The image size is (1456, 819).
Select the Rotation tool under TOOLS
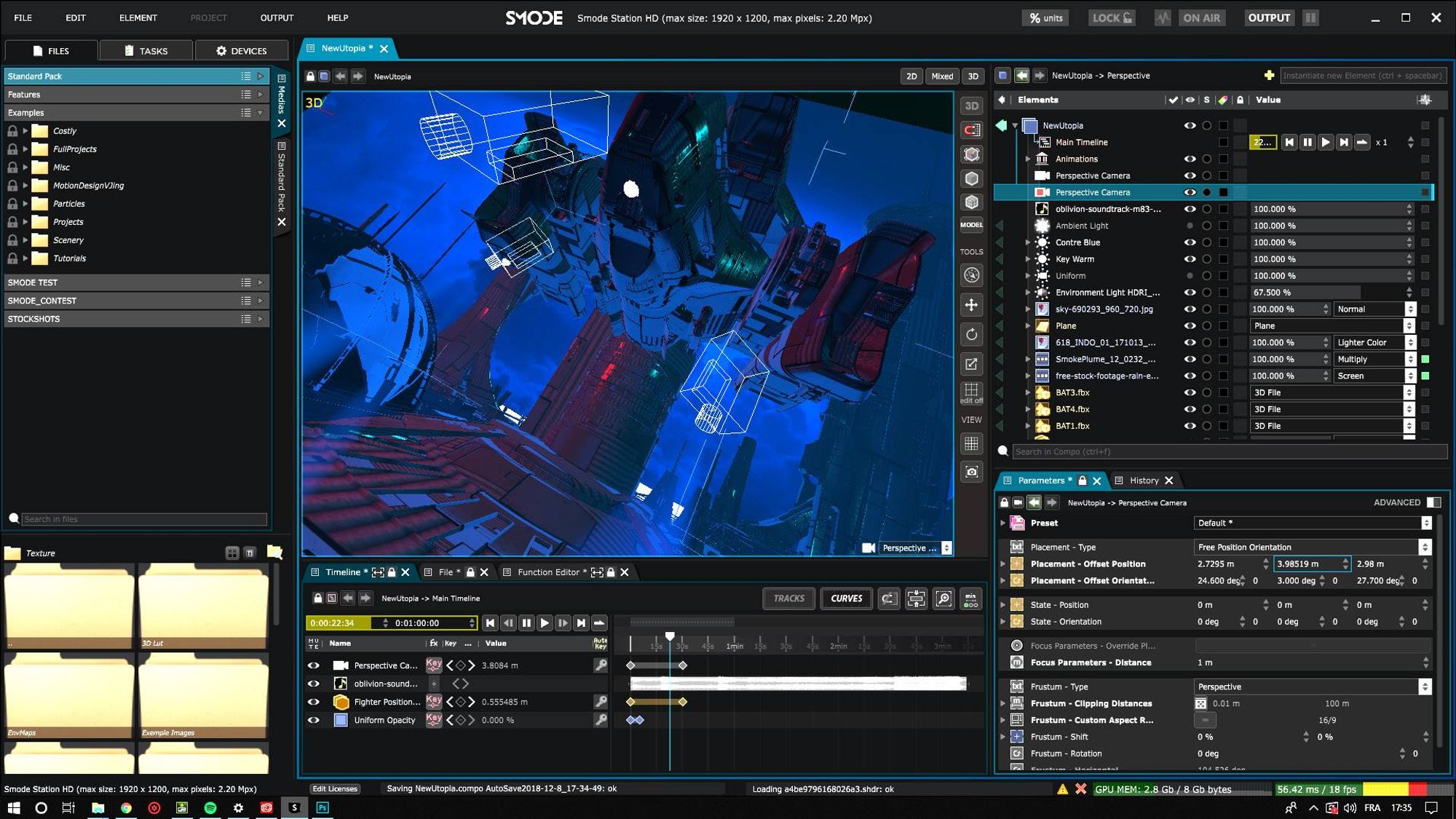point(971,334)
